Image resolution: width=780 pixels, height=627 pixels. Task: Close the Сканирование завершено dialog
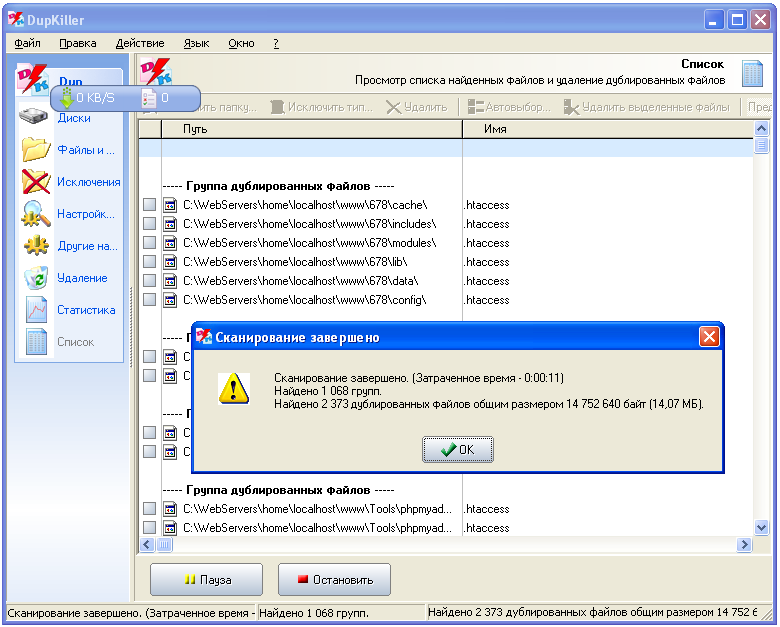click(x=709, y=337)
